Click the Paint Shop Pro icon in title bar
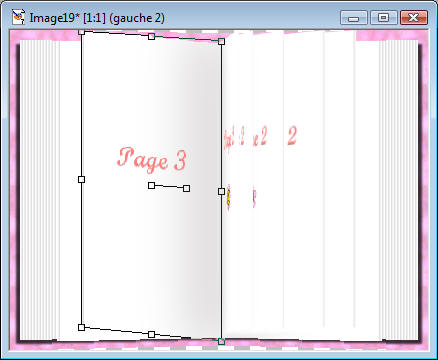Image resolution: width=438 pixels, height=360 pixels. point(18,17)
